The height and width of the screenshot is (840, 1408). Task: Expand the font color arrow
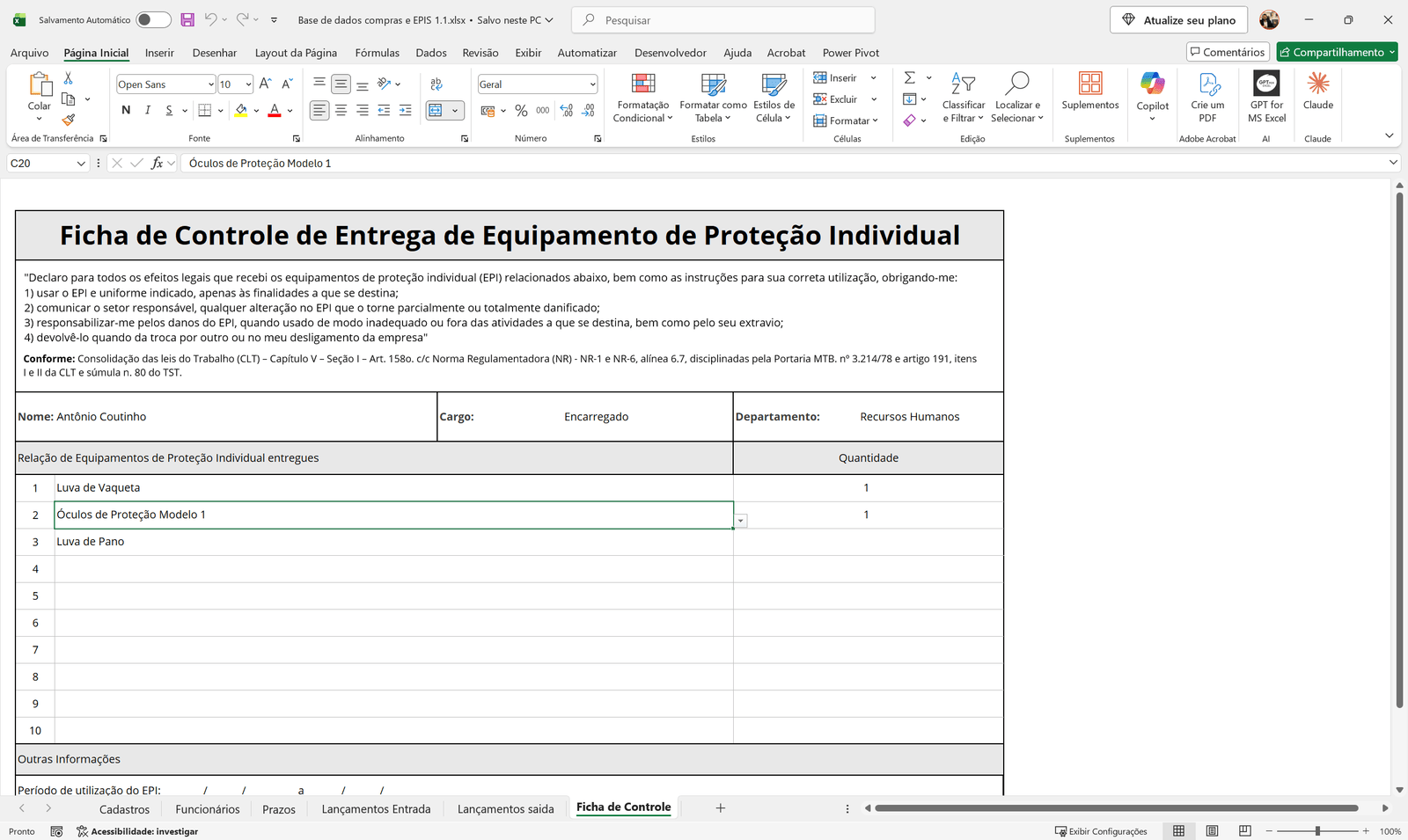[x=290, y=111]
